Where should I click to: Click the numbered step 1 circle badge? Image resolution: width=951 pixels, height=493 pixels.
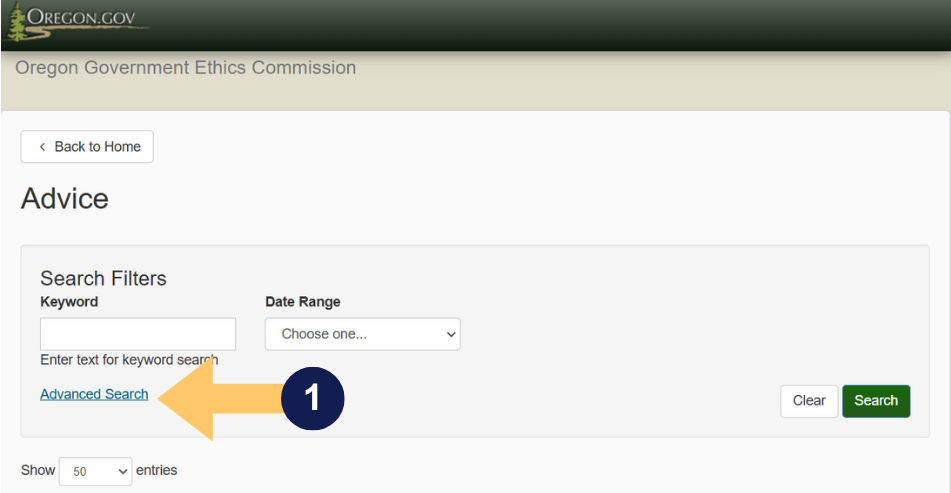point(312,399)
